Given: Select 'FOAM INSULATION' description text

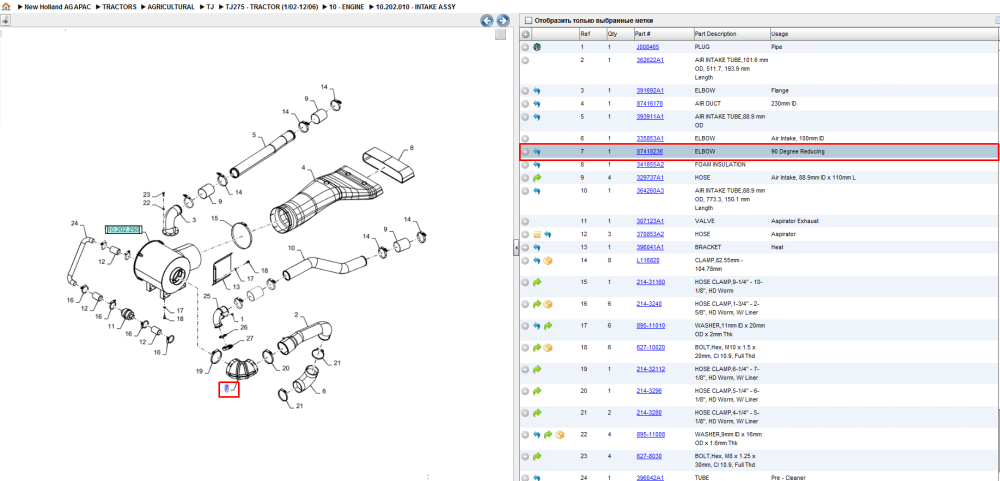Looking at the screenshot, I should [720, 165].
